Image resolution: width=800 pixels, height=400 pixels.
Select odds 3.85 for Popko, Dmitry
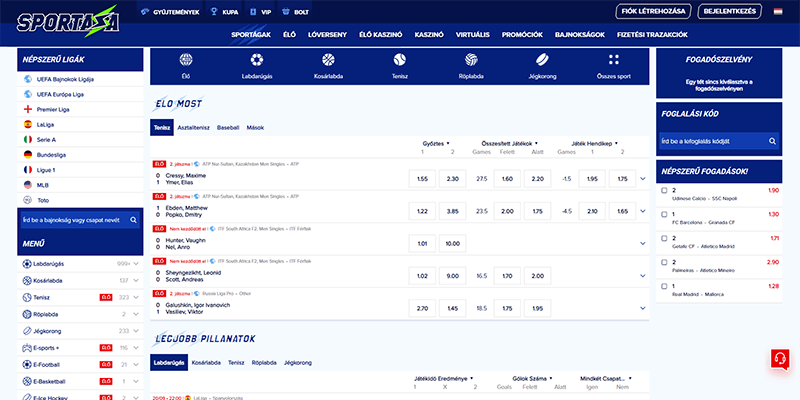(453, 211)
